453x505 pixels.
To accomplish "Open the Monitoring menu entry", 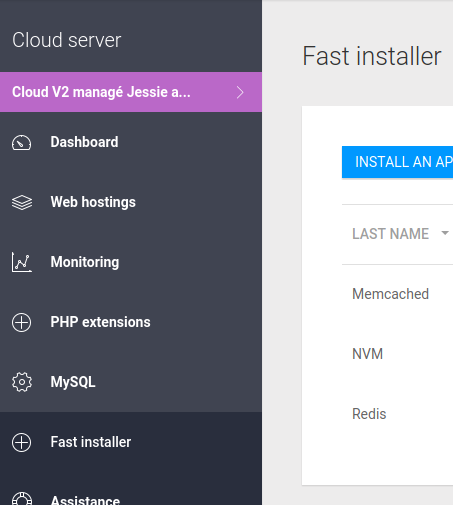I will [131, 262].
